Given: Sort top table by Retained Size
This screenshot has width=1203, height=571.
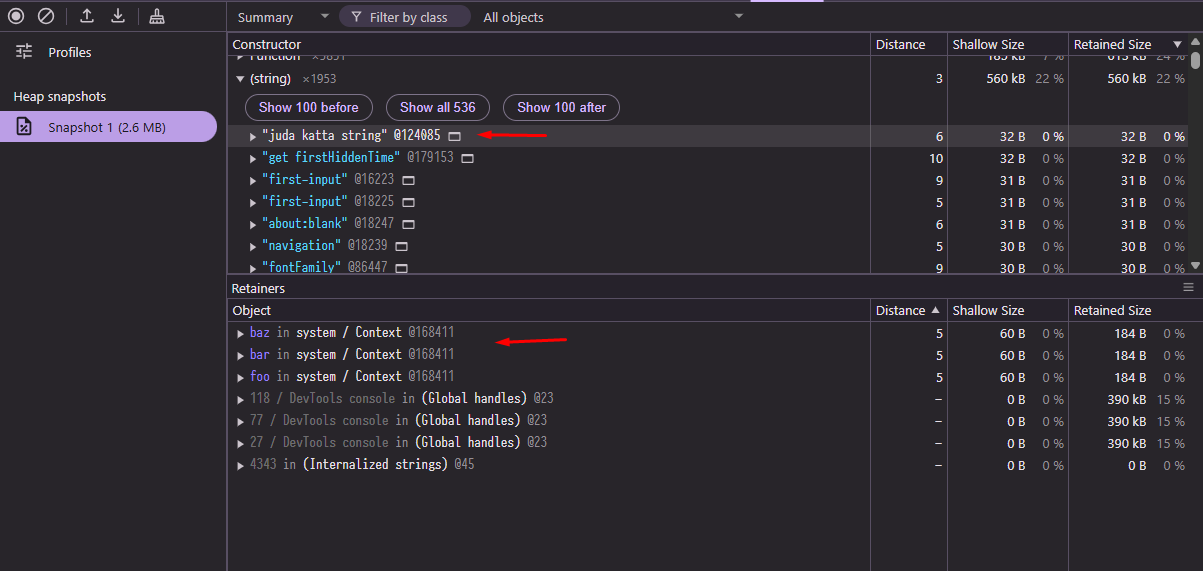Looking at the screenshot, I should tap(1129, 44).
